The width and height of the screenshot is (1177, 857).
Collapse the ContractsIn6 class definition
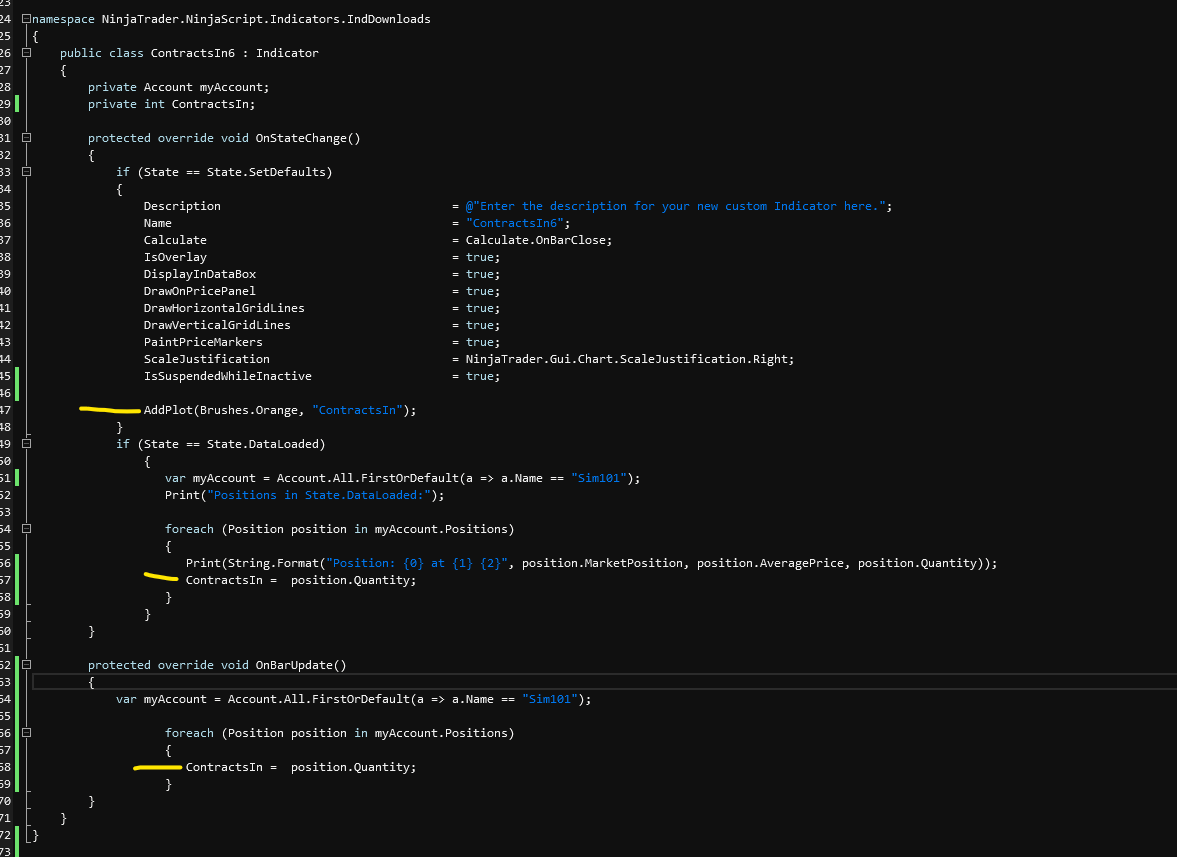(27, 53)
